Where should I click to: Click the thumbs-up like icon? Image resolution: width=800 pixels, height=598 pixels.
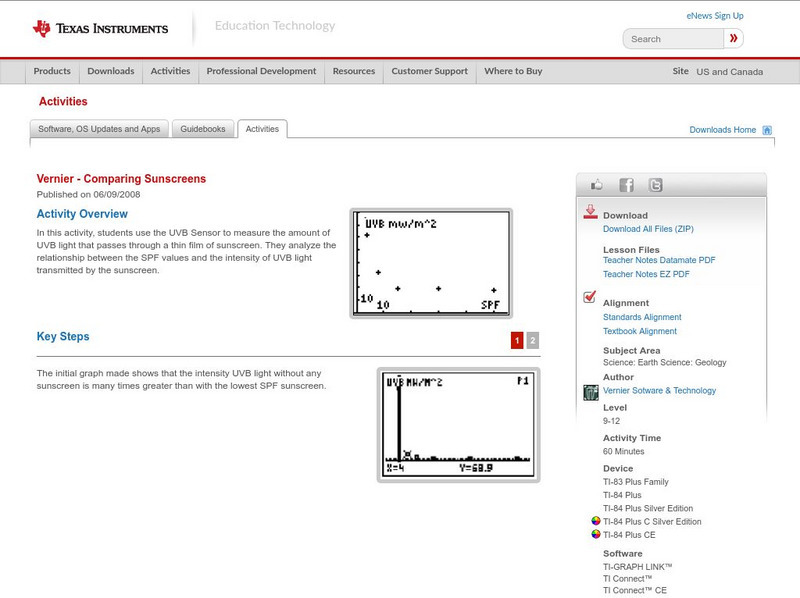coord(596,185)
